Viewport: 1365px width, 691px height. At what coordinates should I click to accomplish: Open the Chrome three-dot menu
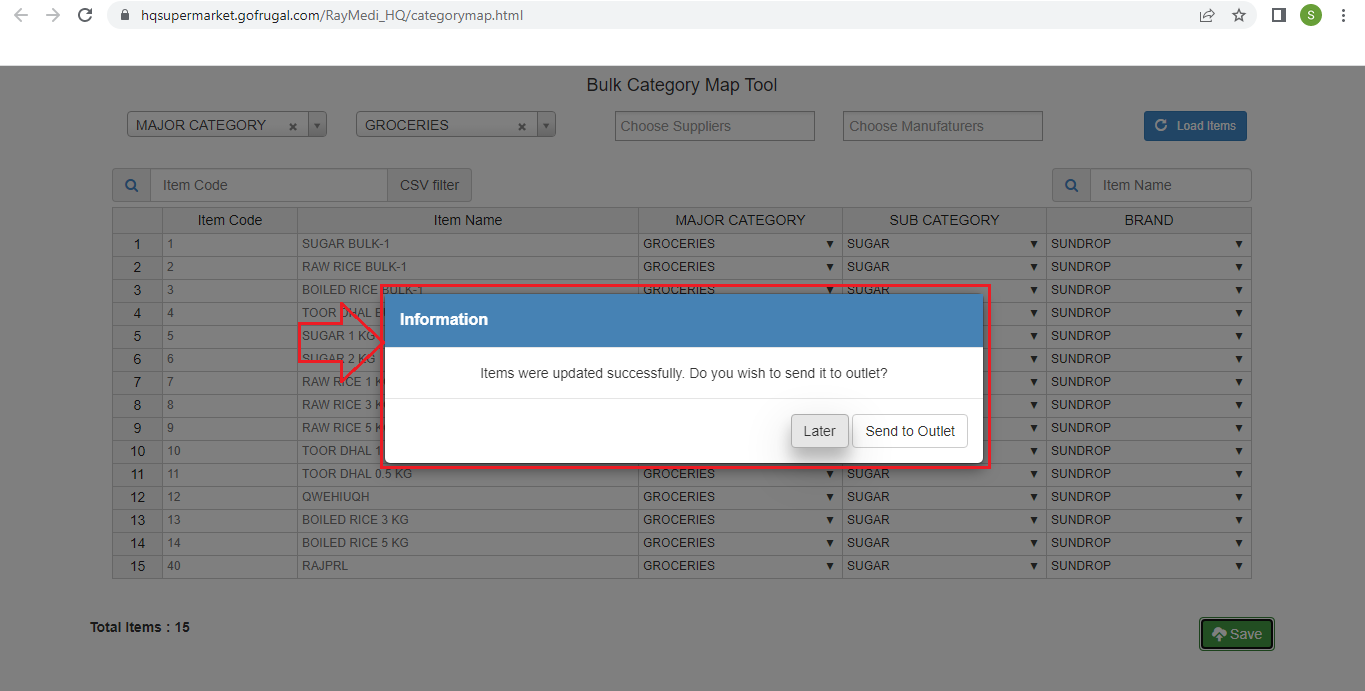[1343, 15]
